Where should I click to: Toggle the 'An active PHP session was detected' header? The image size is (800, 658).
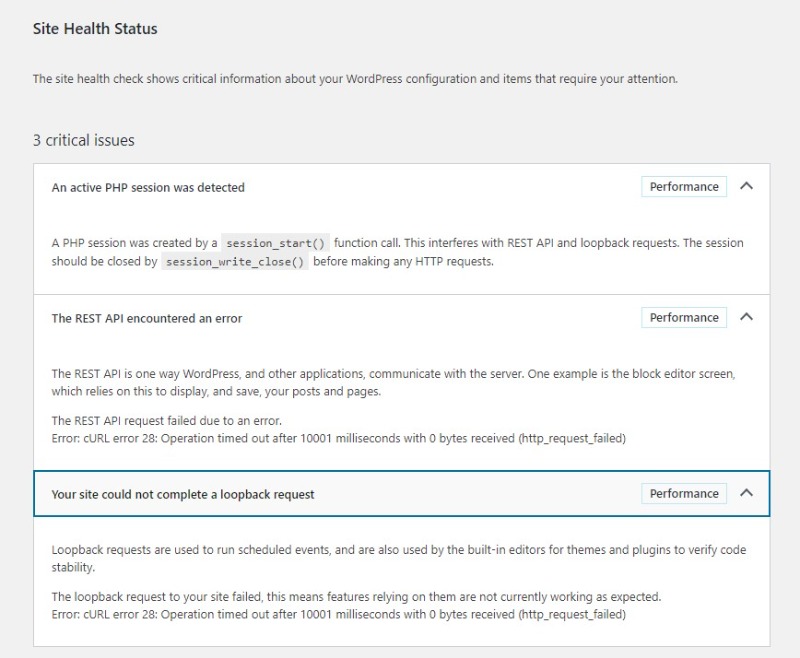coord(148,187)
